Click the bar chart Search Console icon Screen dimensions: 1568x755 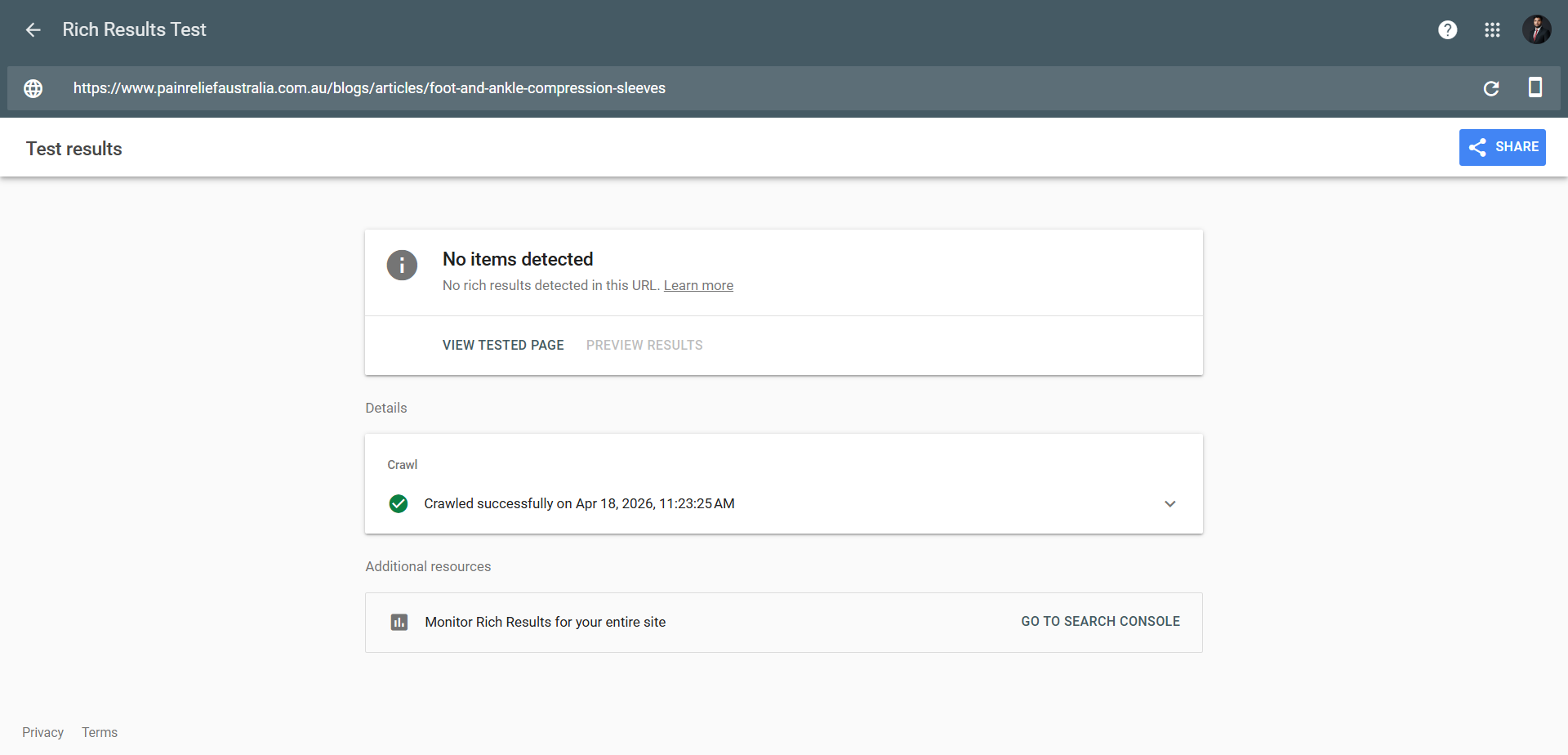(399, 623)
